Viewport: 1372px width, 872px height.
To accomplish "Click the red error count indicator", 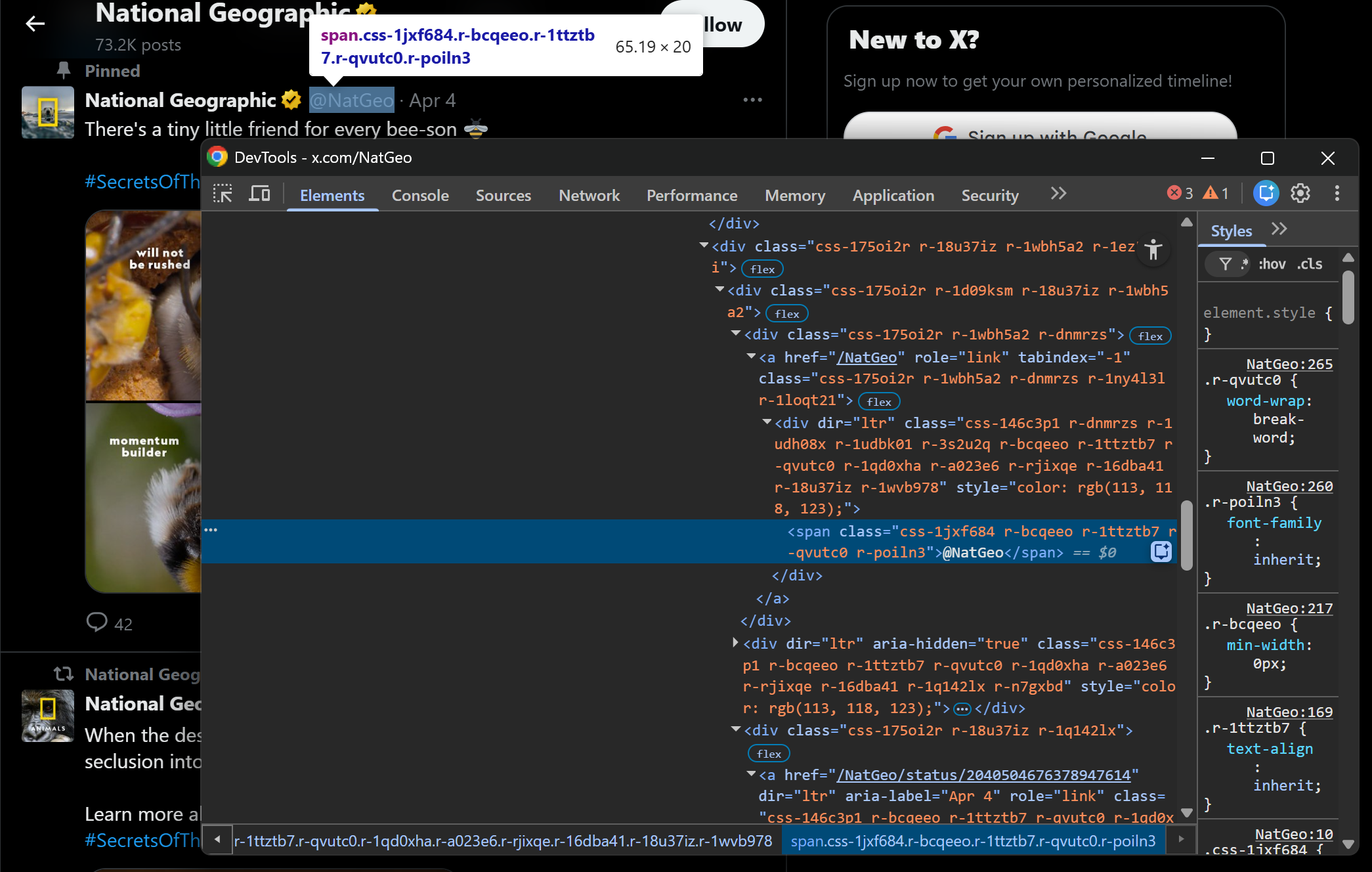I will pyautogui.click(x=1180, y=193).
